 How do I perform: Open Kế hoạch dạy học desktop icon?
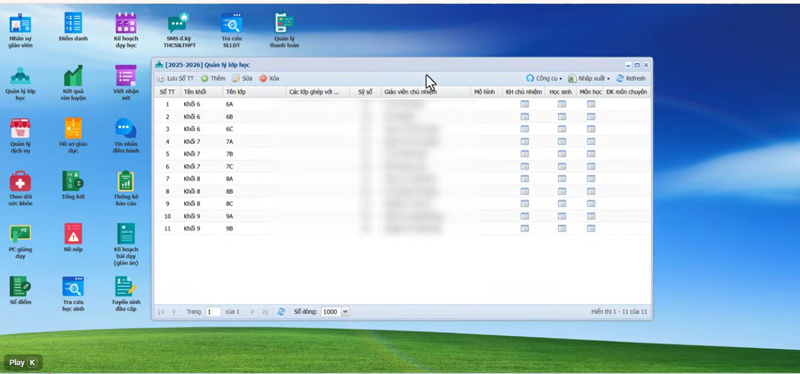coord(126,31)
